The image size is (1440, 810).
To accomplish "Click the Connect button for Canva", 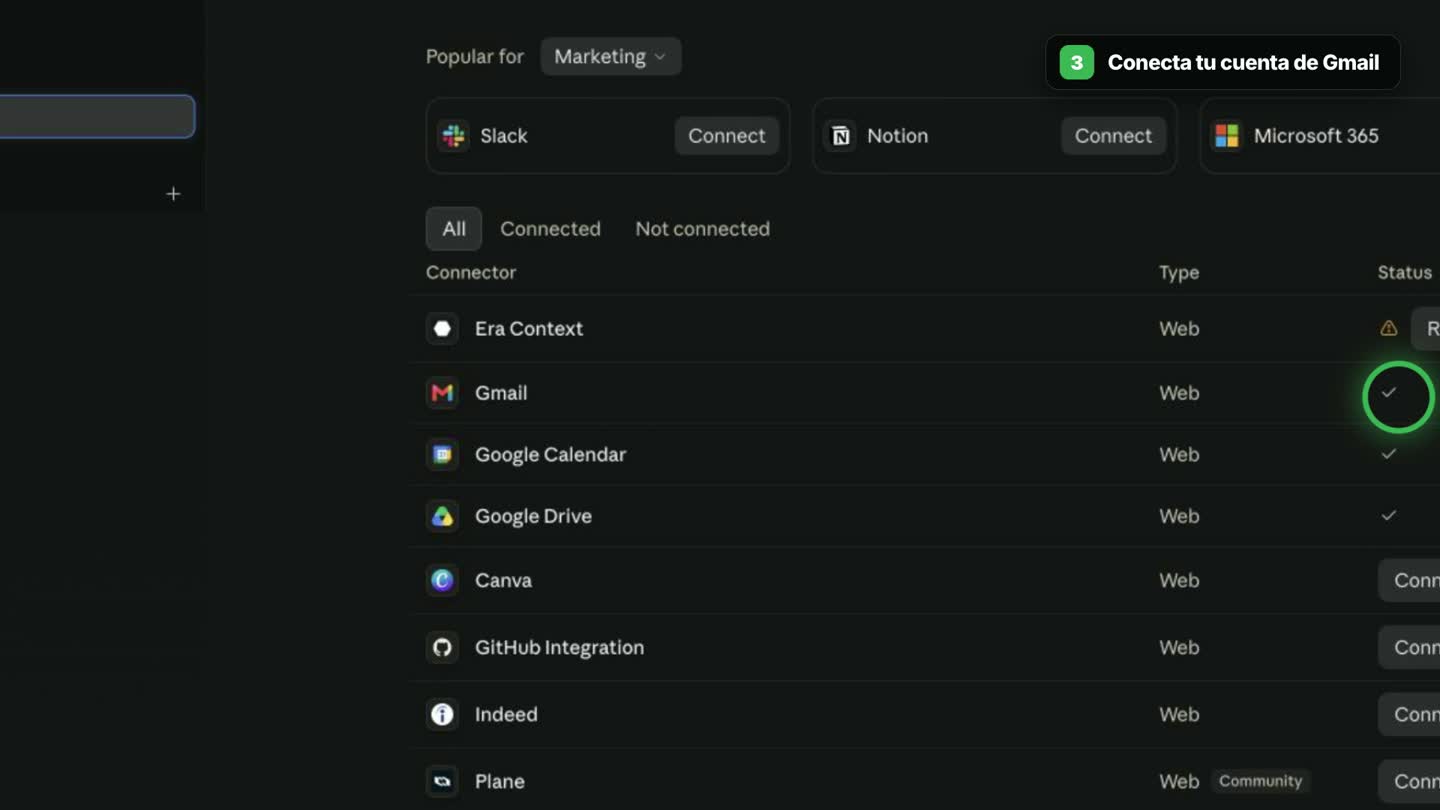I will (1409, 580).
